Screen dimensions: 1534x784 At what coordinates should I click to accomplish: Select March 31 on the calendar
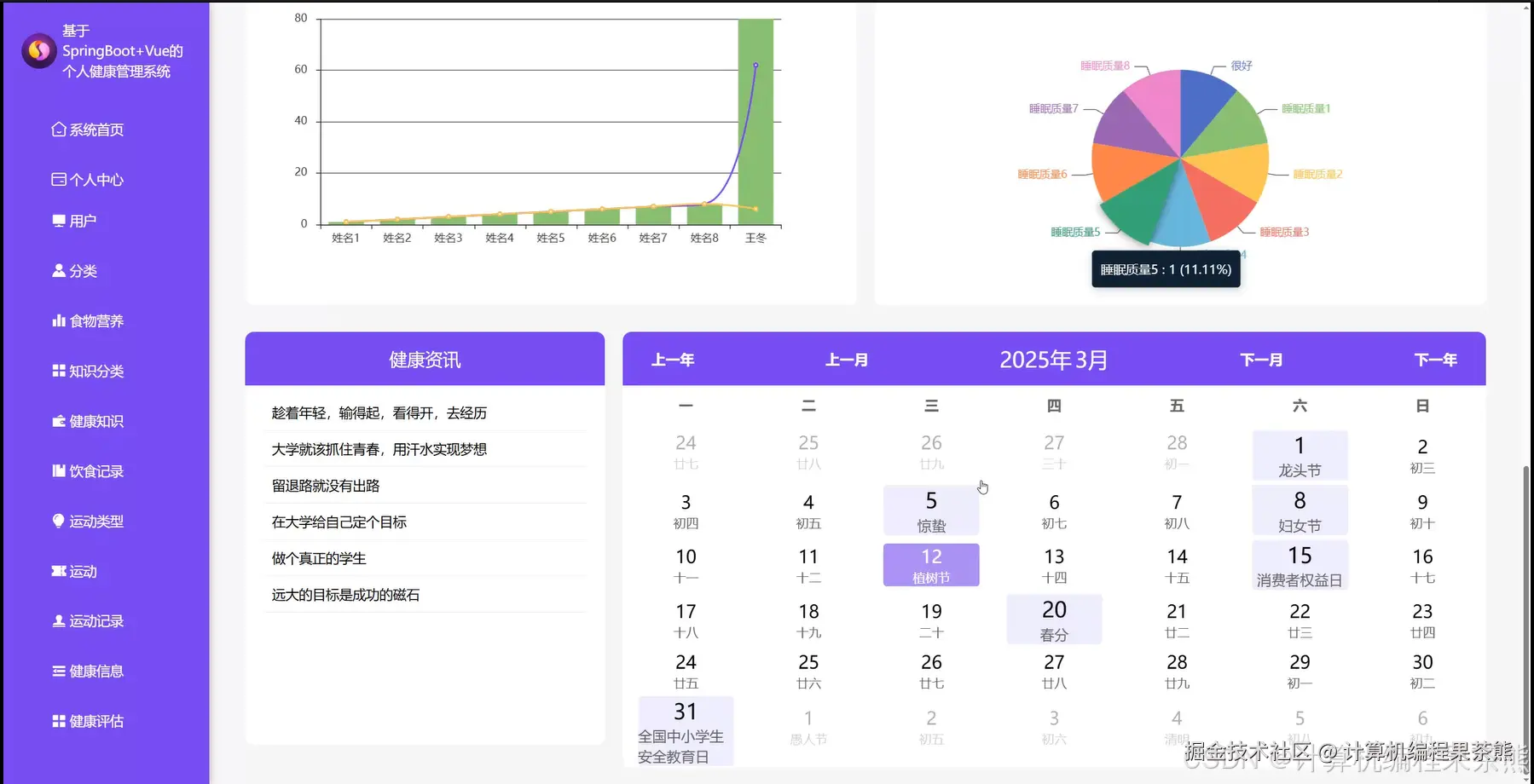pyautogui.click(x=686, y=731)
